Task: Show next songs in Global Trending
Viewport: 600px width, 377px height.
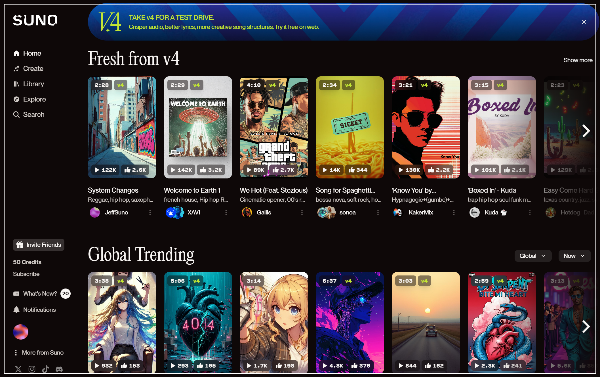Action: [586, 326]
